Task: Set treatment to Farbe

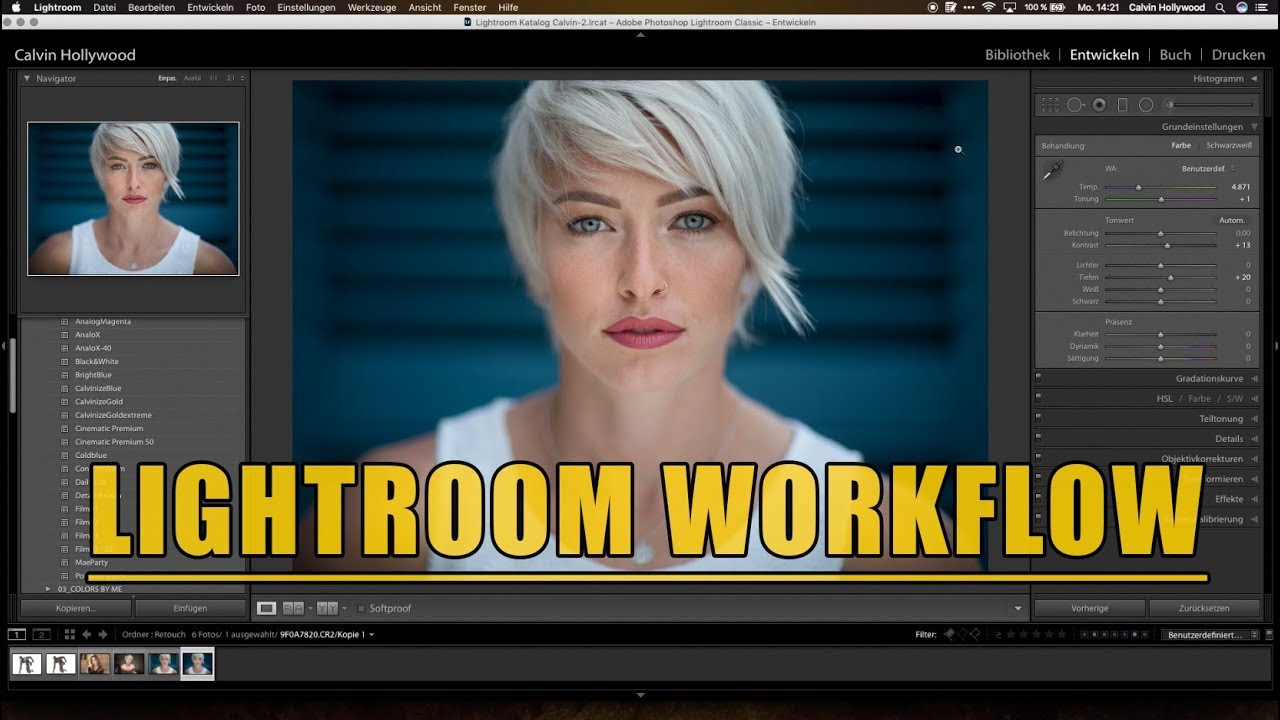Action: point(1181,146)
